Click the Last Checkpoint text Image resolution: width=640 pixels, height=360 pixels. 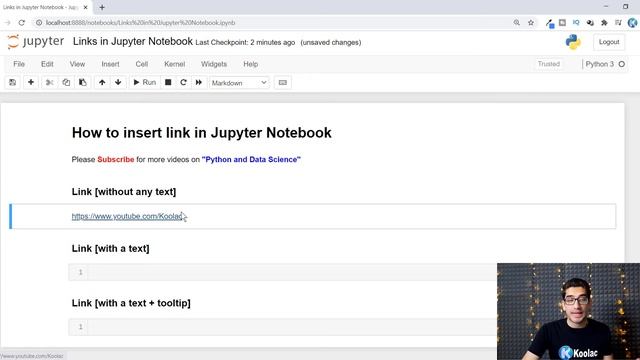tap(245, 42)
